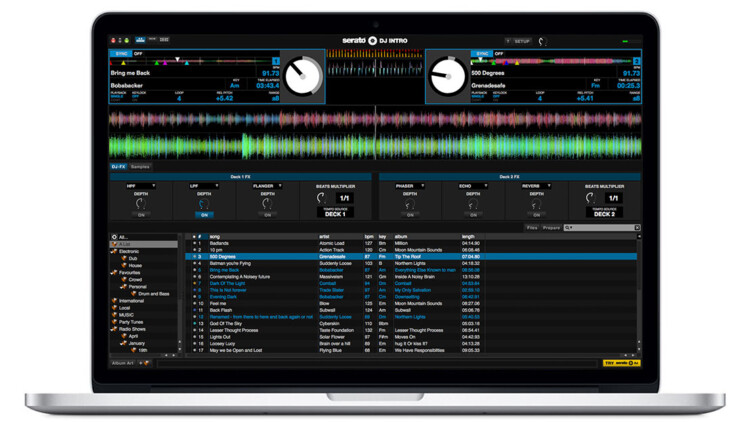Click DECK 2 tempo source button
Viewport: 750px width, 422px height.
click(604, 214)
